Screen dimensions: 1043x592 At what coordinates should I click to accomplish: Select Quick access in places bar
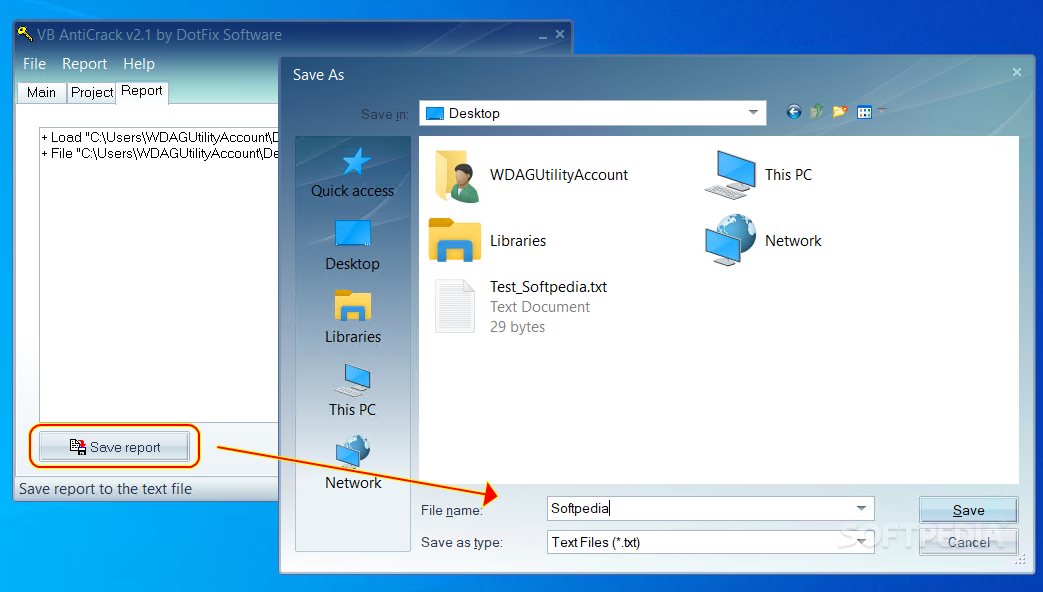tap(353, 173)
